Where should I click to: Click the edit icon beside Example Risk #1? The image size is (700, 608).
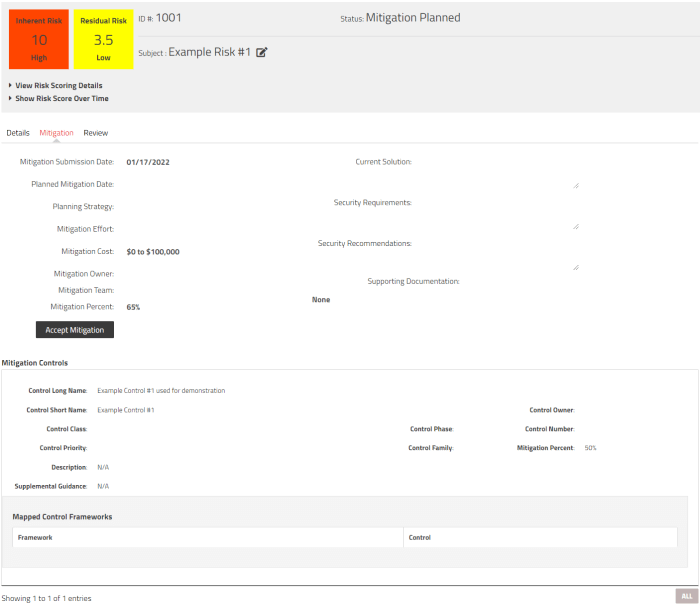[x=262, y=52]
